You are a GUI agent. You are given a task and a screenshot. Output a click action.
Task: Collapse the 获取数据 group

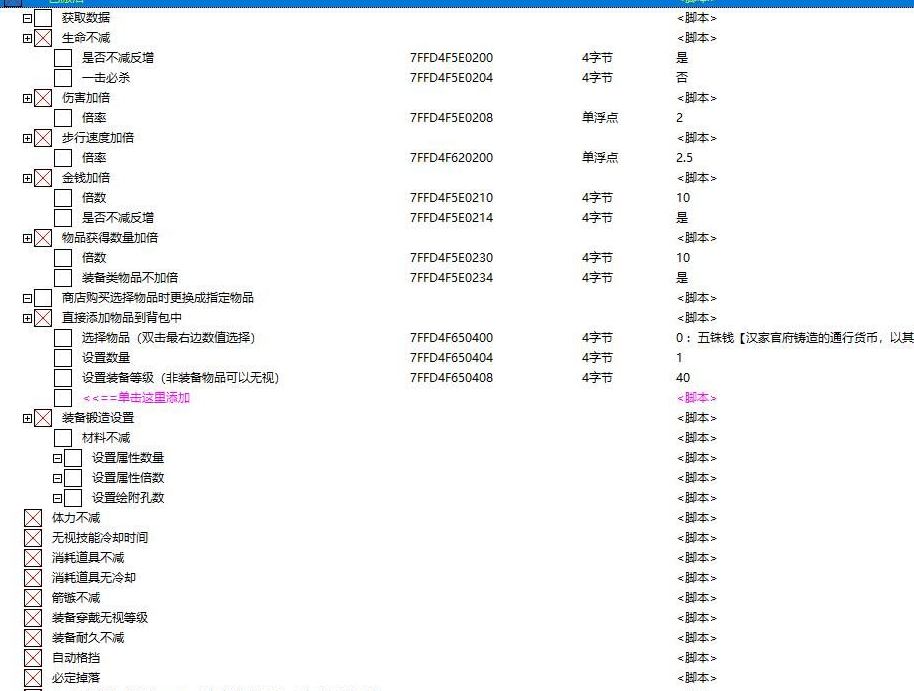click(x=27, y=18)
